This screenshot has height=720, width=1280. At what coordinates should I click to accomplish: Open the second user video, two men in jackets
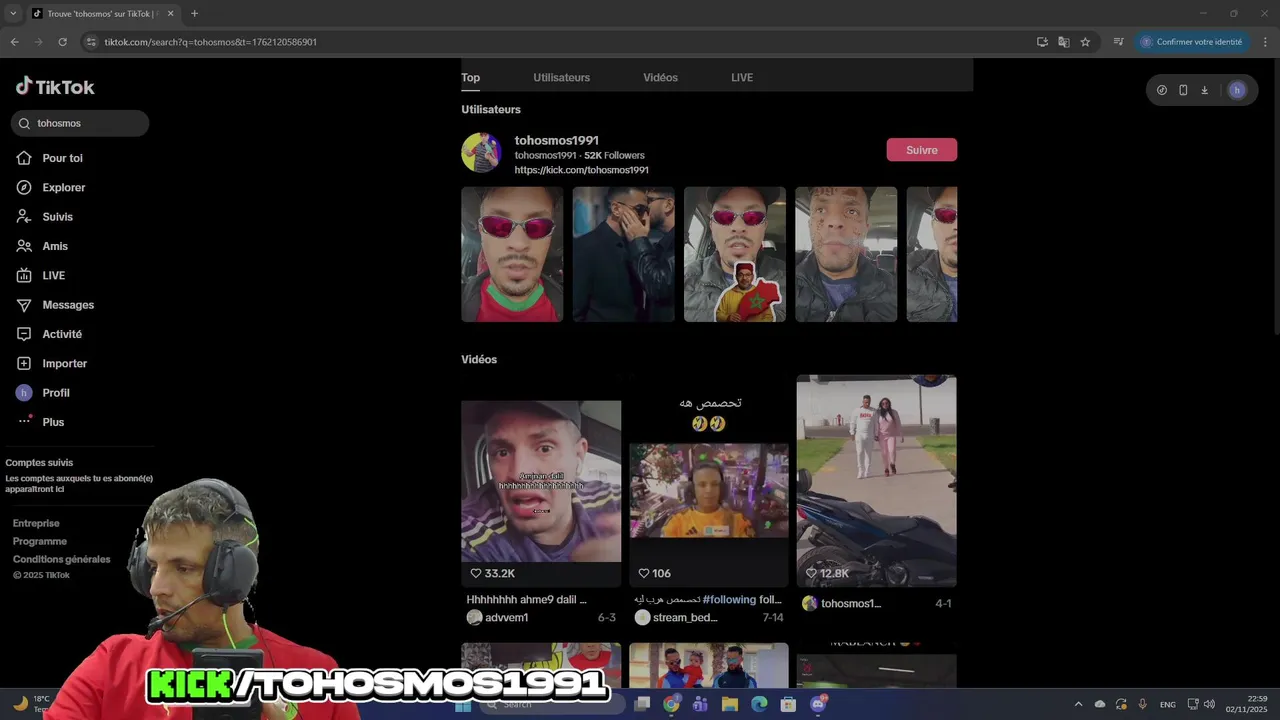point(623,254)
